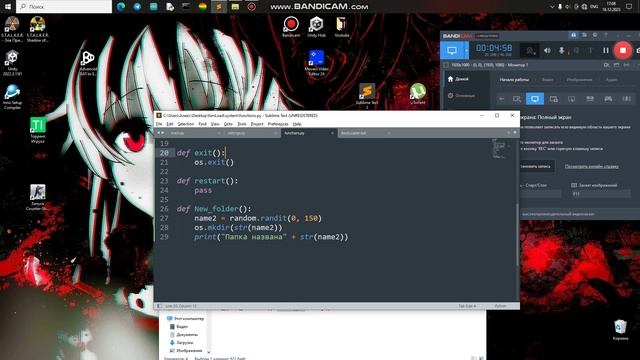Select the audio-only recording mode icon in Bandicam

click(x=627, y=99)
